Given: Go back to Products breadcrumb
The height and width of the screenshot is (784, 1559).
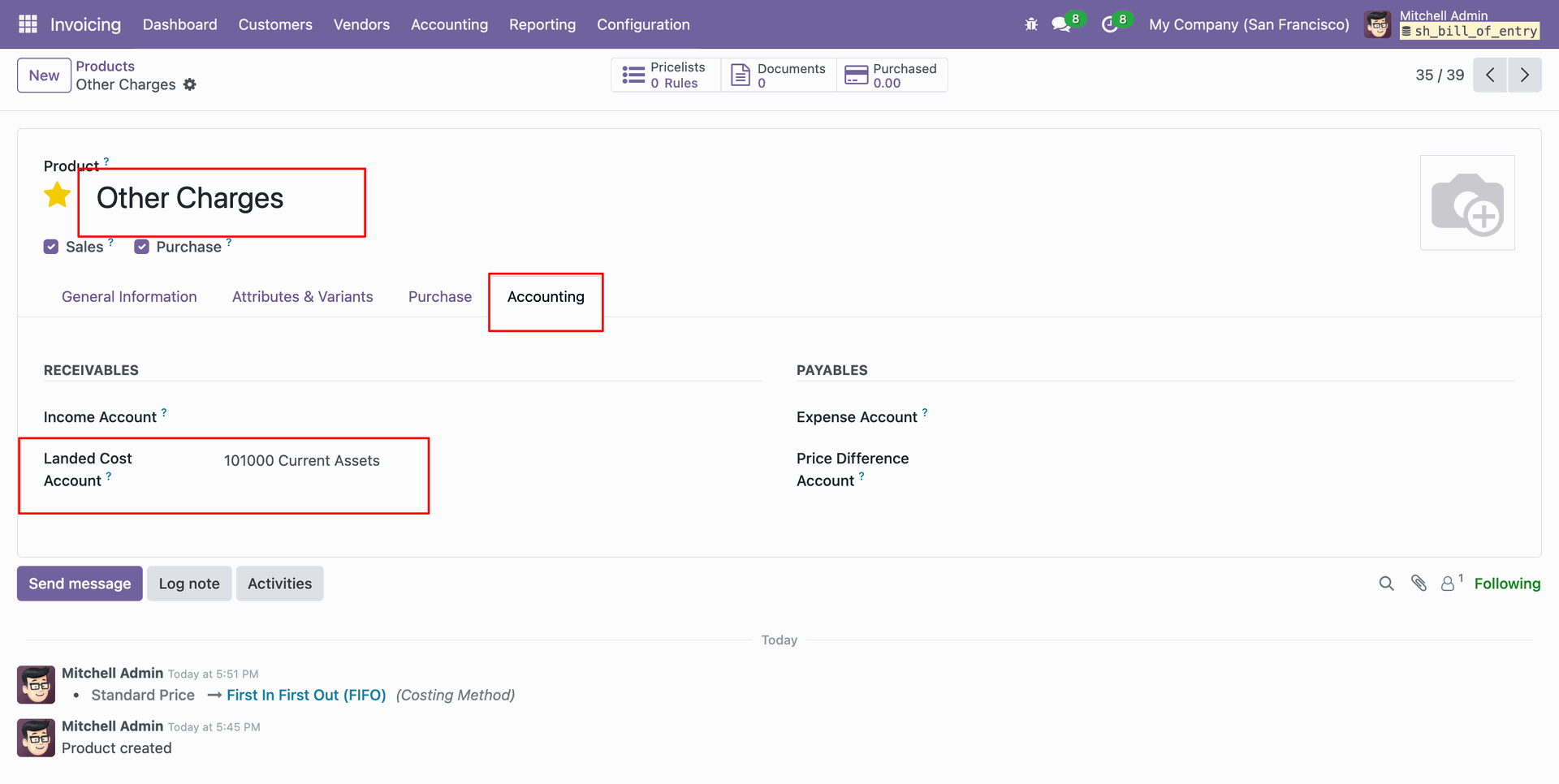Looking at the screenshot, I should (106, 67).
